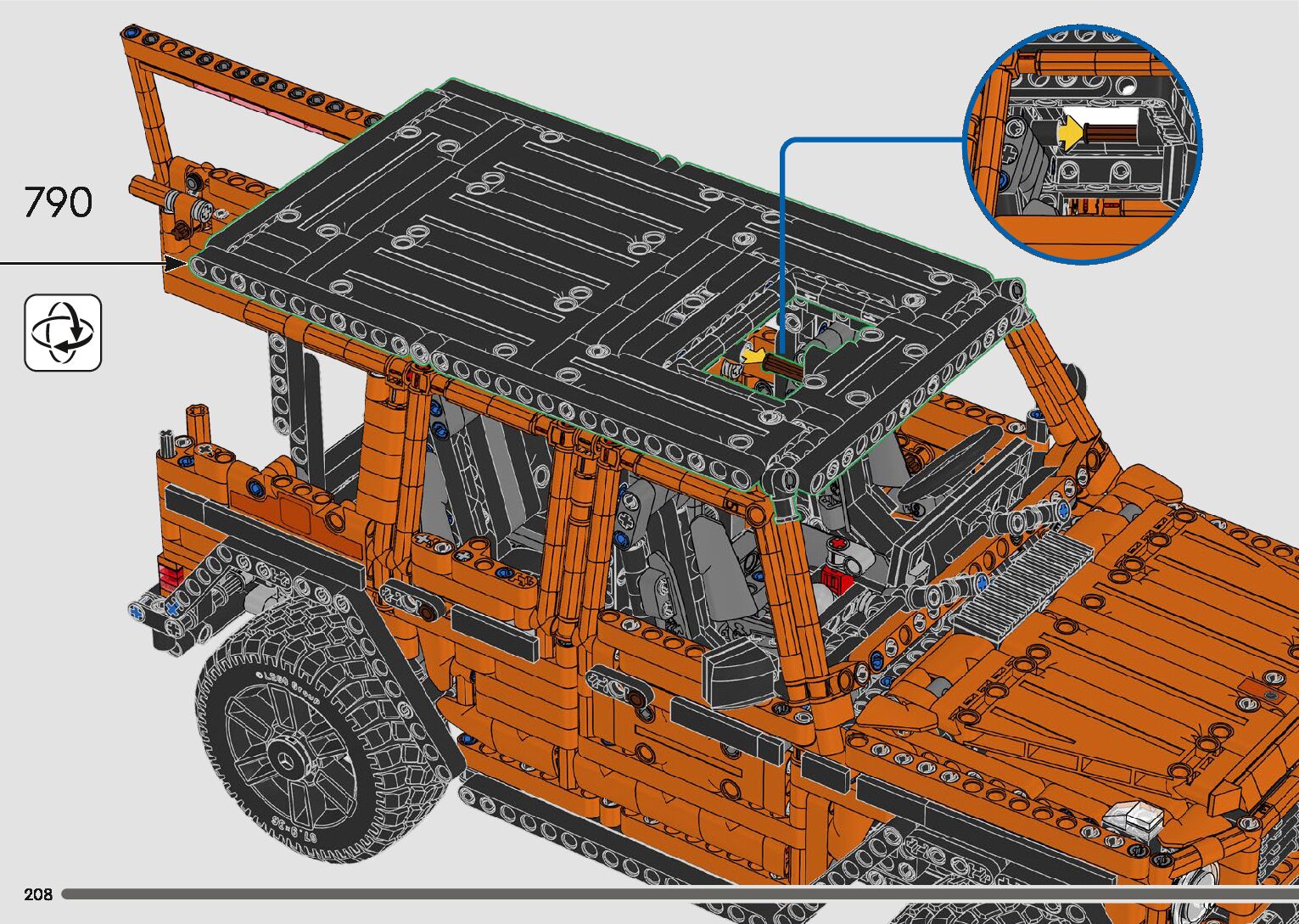Click the black arrow pointing to the roof

(x=174, y=264)
